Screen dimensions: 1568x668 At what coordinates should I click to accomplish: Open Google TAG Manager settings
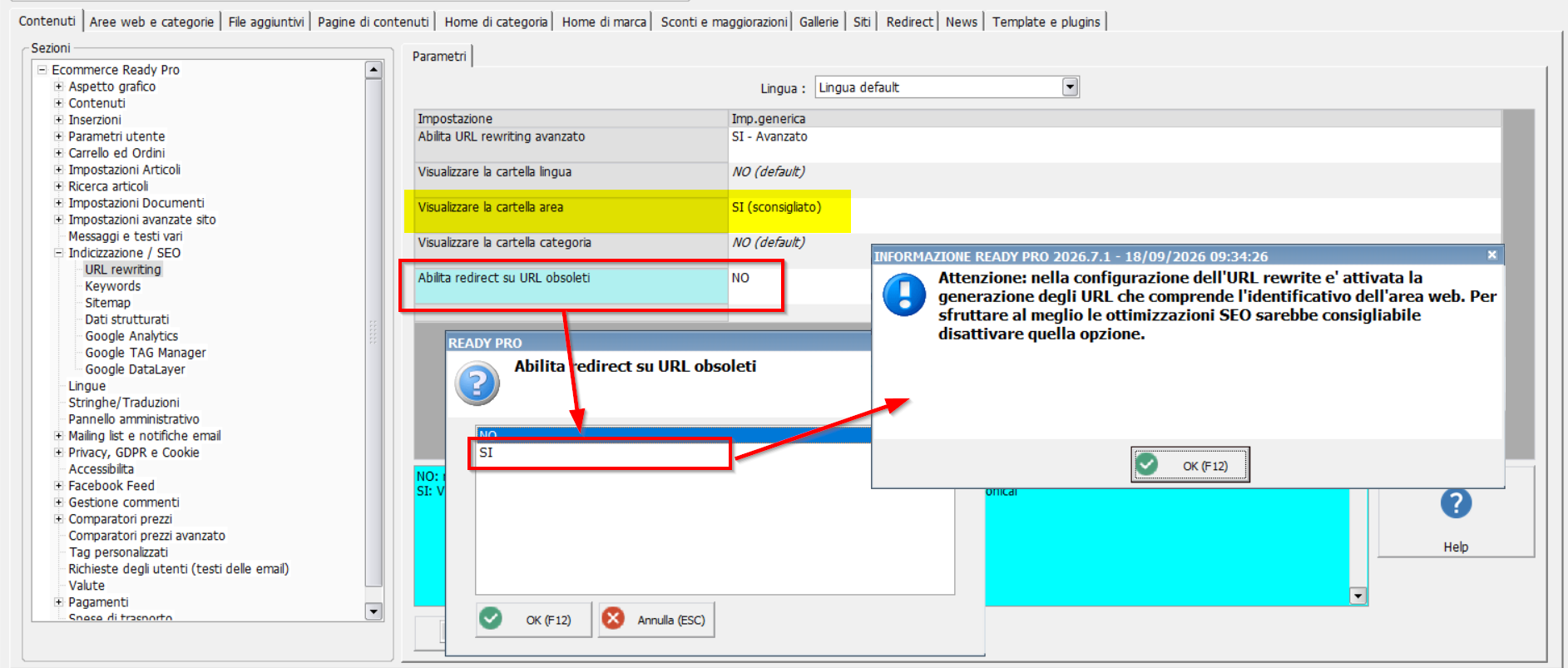pos(146,353)
